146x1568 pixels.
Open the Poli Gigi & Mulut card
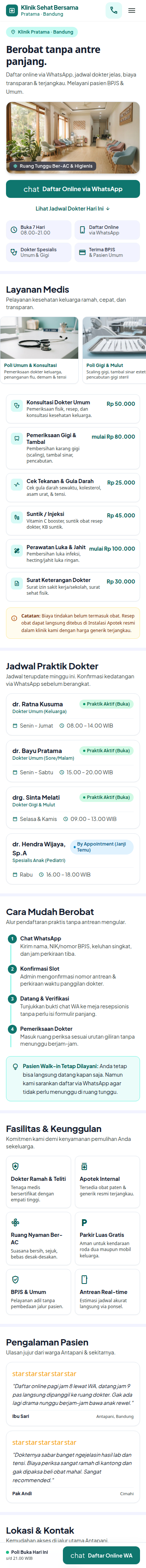[114, 350]
